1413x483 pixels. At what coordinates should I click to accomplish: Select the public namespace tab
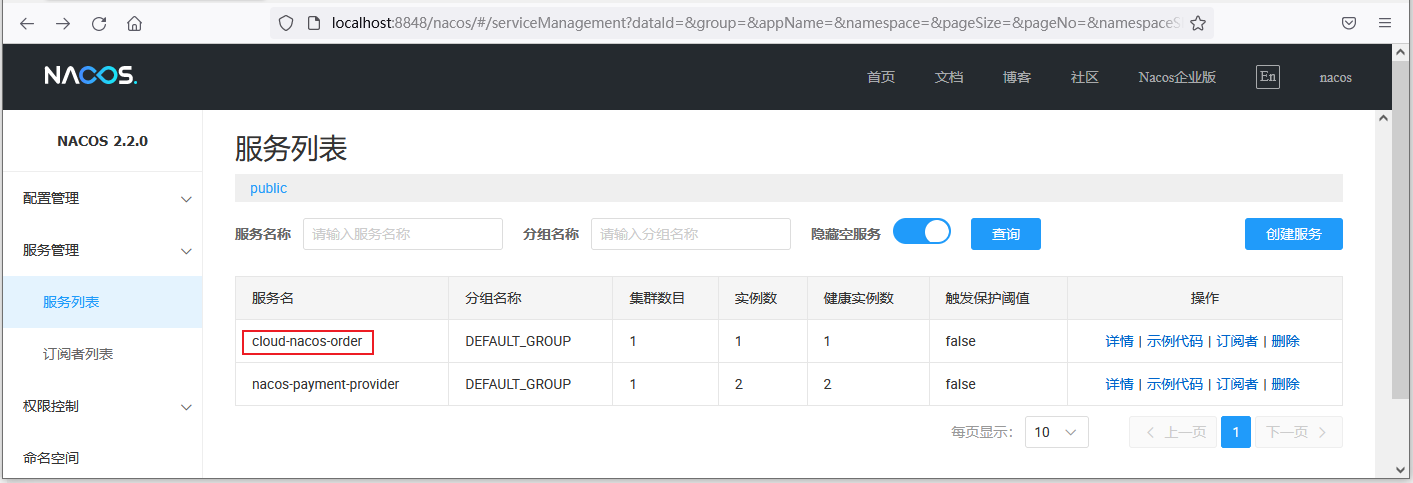pos(268,188)
